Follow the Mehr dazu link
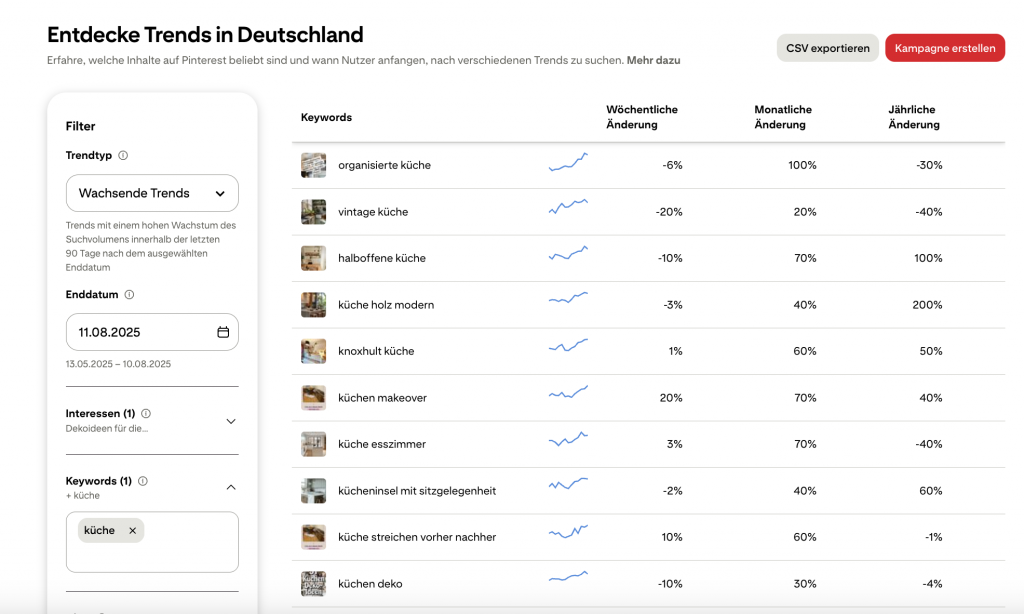Viewport: 1024px width, 614px height. pos(653,60)
